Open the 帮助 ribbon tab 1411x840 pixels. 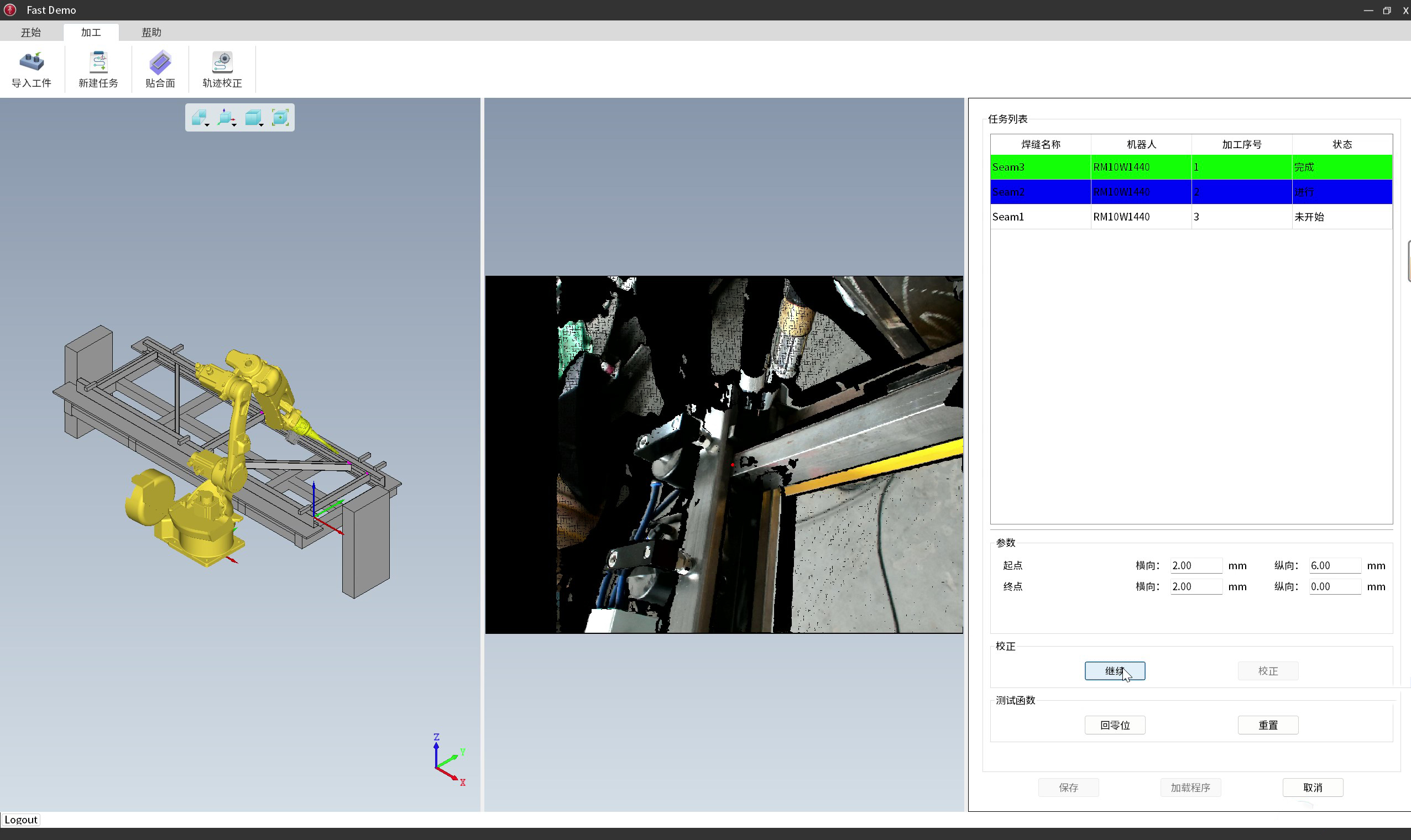(151, 32)
